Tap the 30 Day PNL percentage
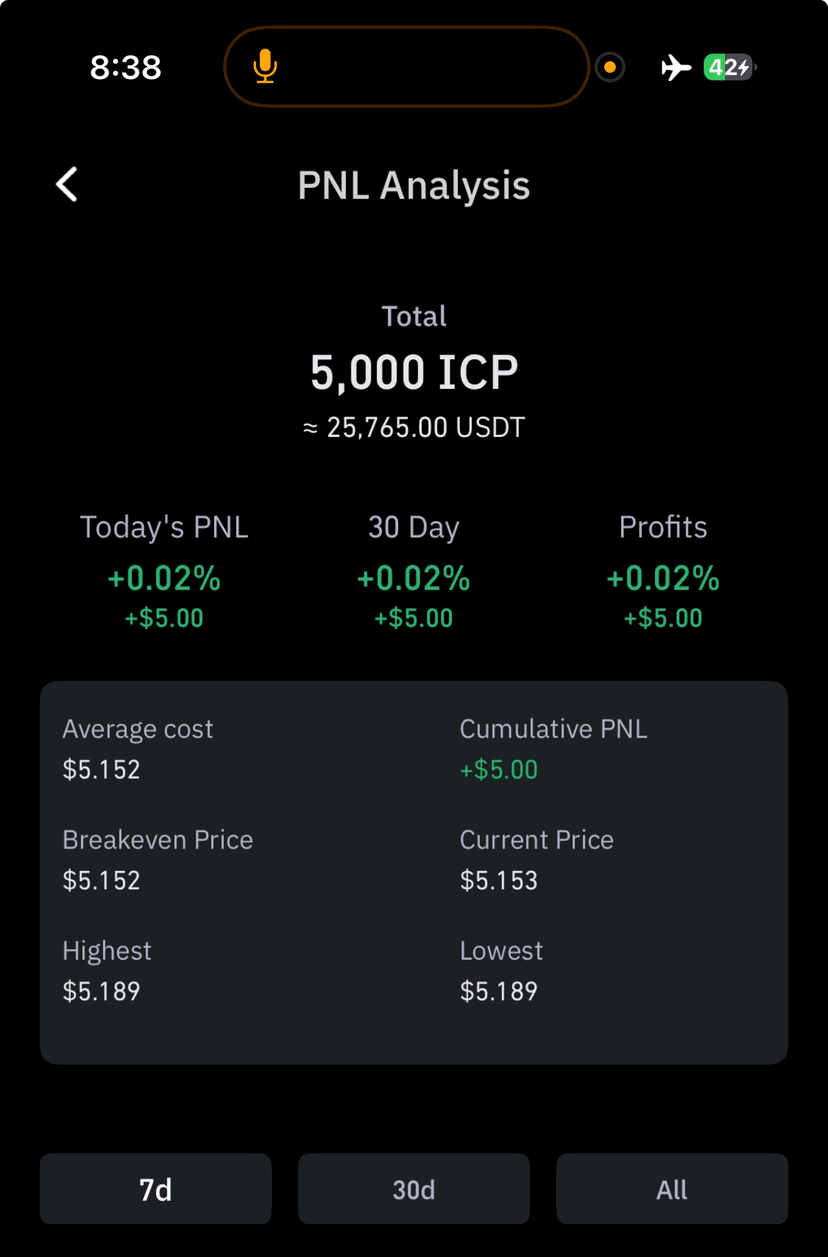The height and width of the screenshot is (1257, 828). [414, 578]
